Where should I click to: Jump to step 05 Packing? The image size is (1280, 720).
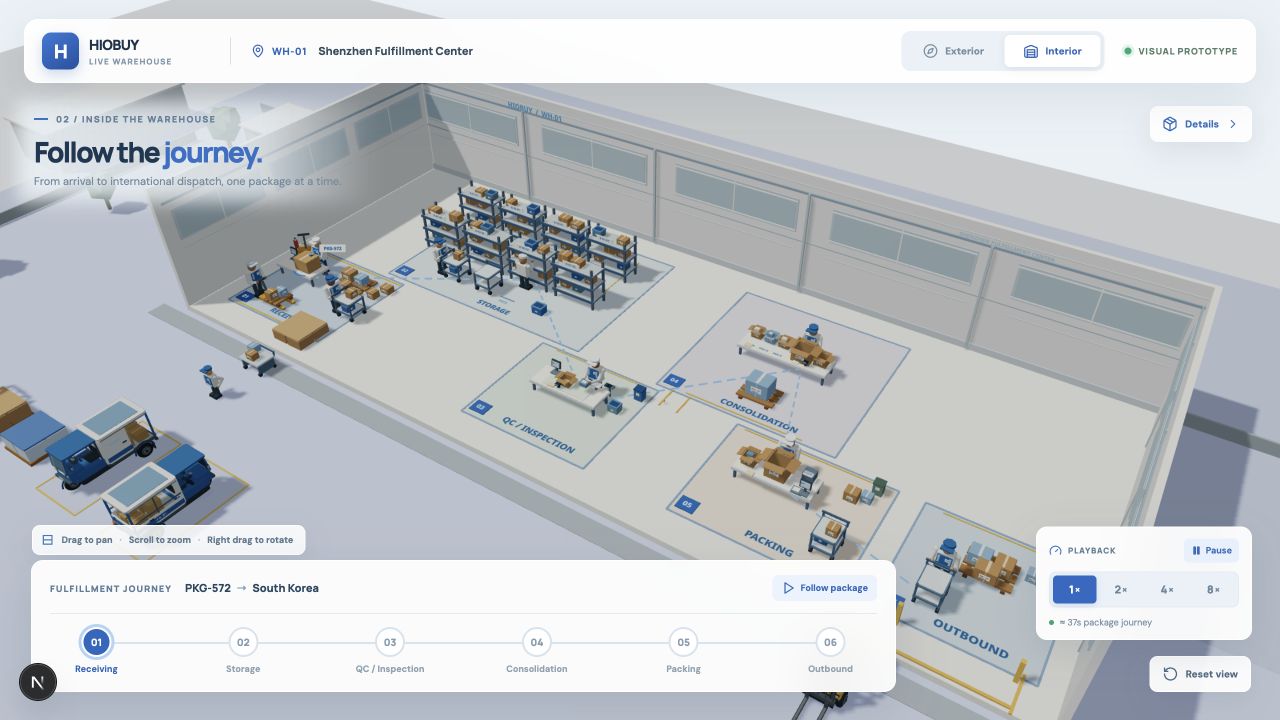pyautogui.click(x=683, y=642)
